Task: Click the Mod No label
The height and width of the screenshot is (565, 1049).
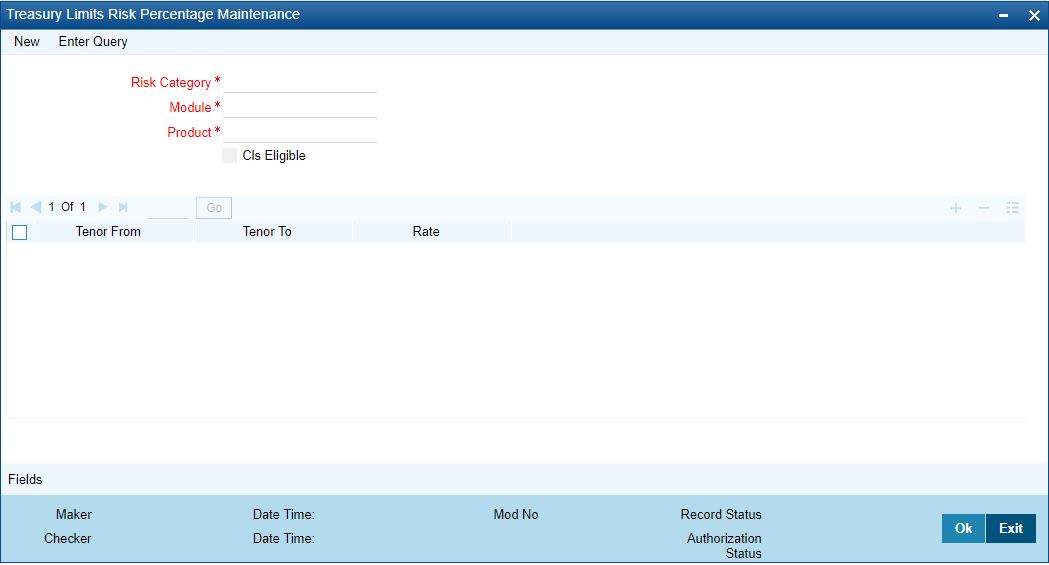Action: pyautogui.click(x=516, y=514)
